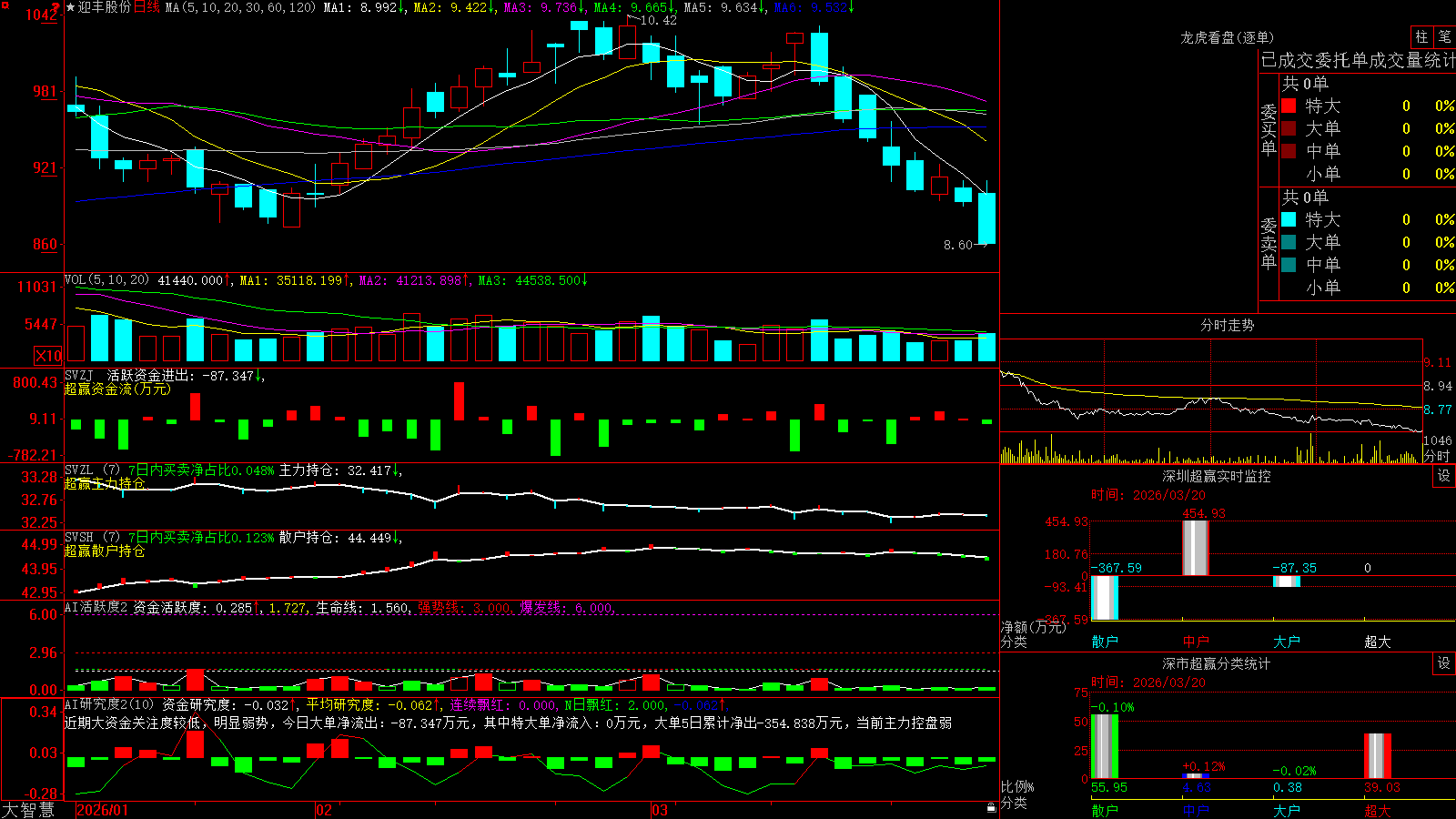
Task: Open the VOL(5,10,20) indicator label
Action: coord(106,280)
